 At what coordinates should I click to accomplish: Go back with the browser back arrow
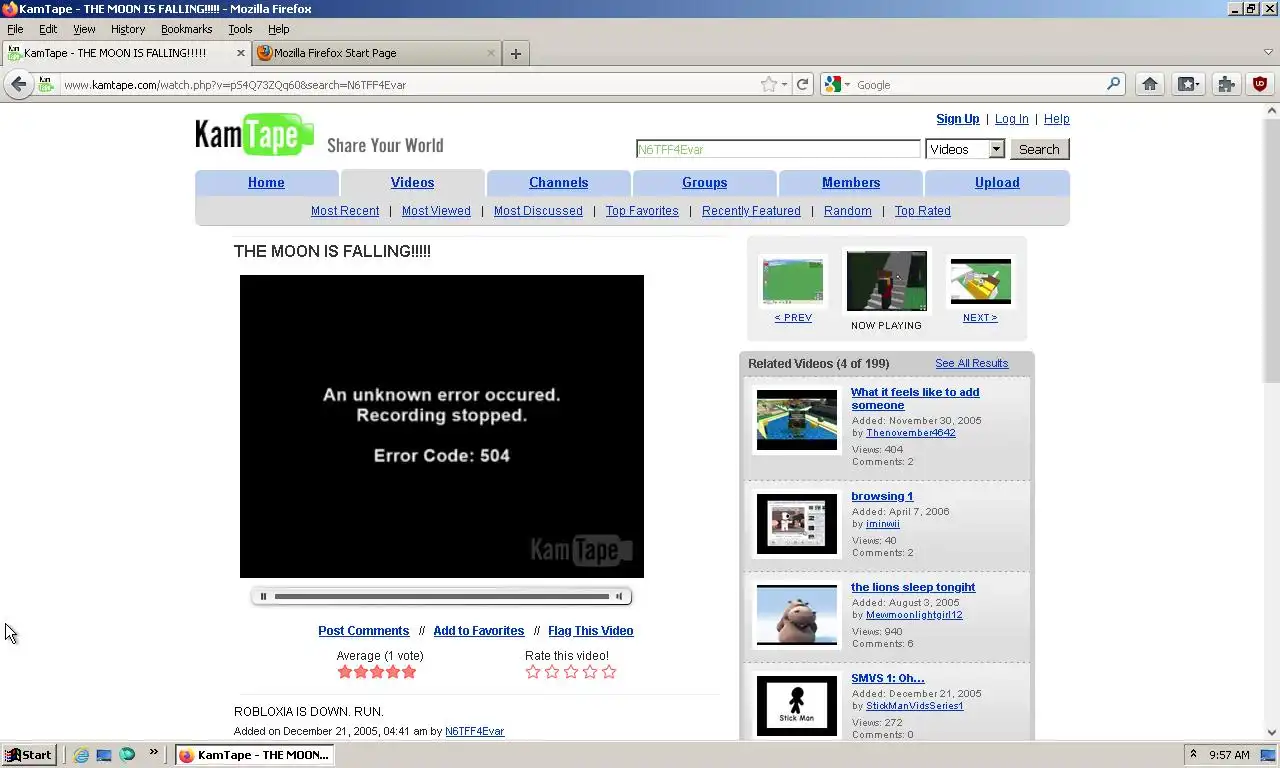(19, 85)
